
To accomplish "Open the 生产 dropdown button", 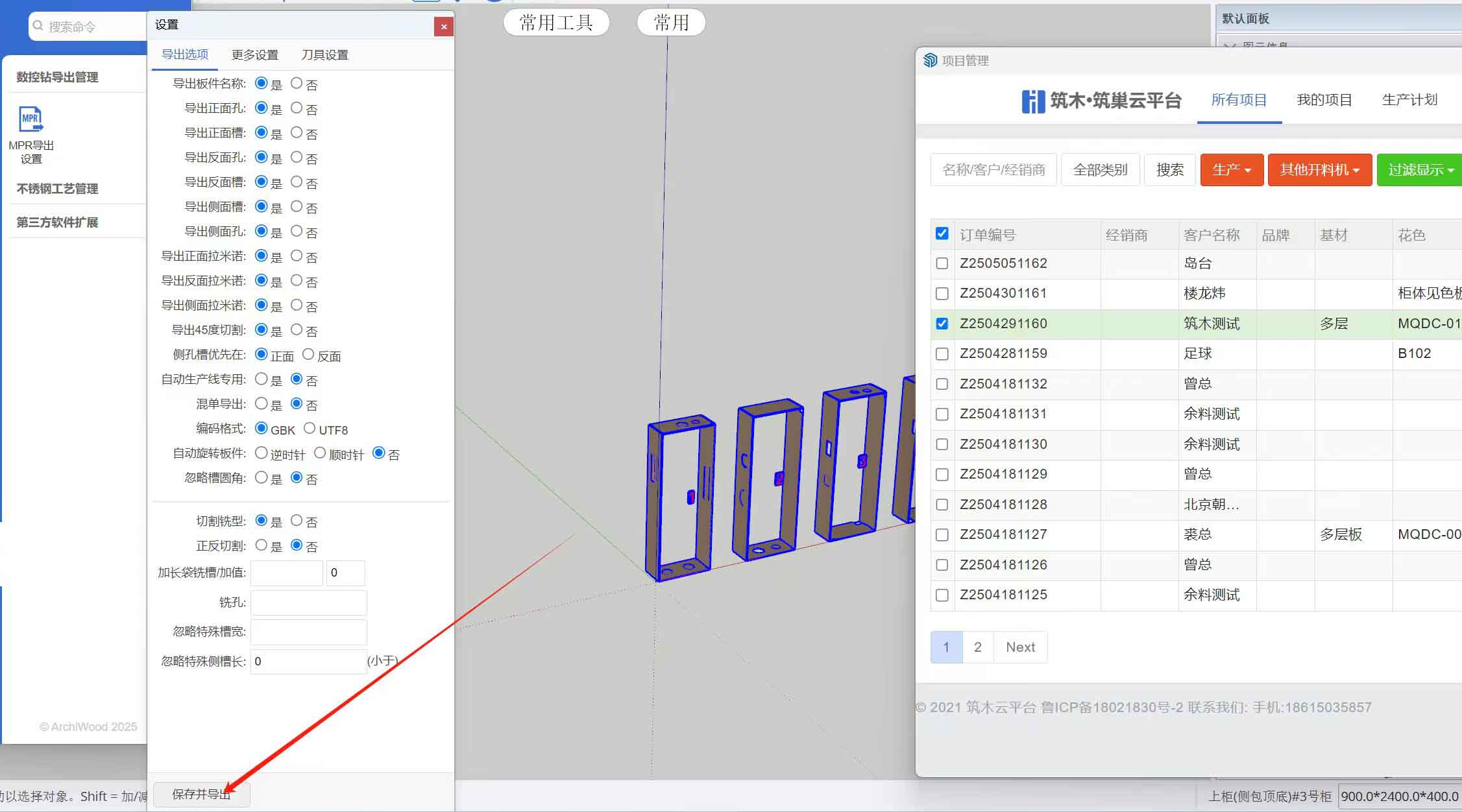I will 1231,170.
